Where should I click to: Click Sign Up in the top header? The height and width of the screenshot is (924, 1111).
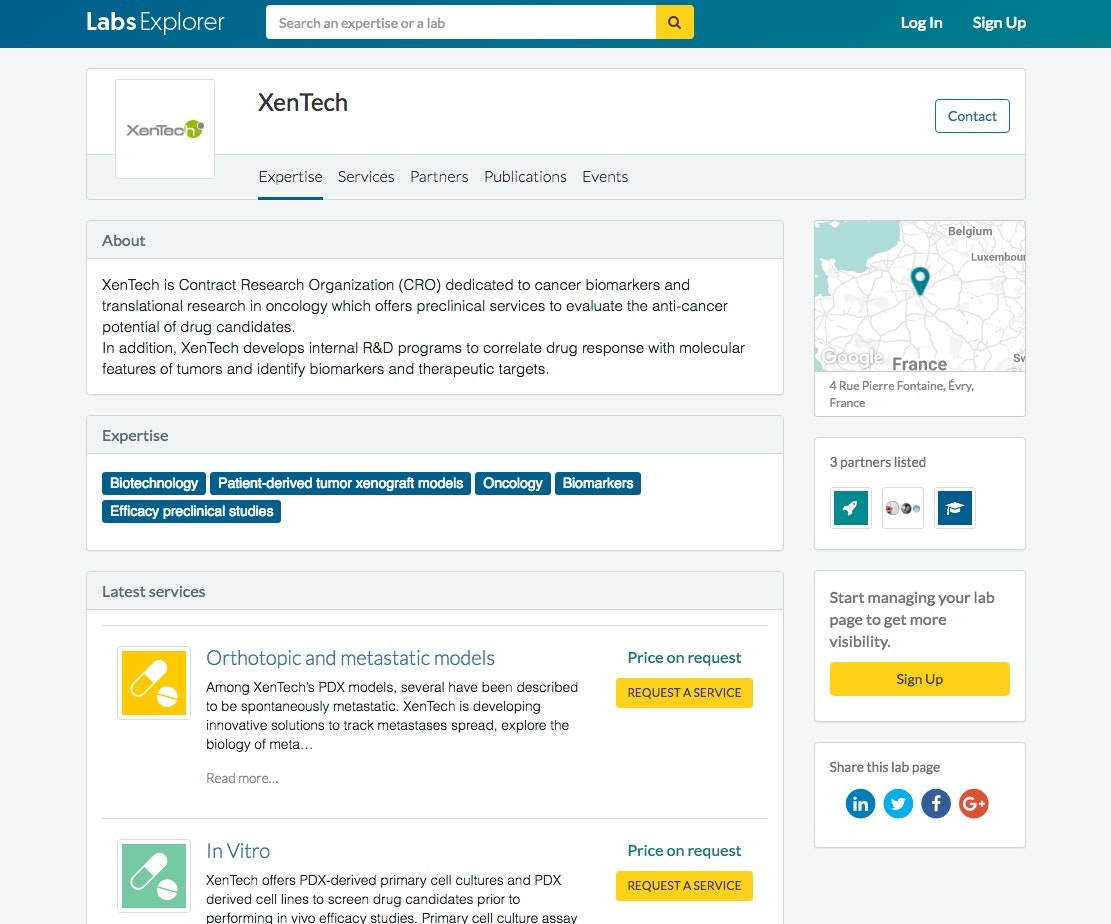[x=999, y=23]
